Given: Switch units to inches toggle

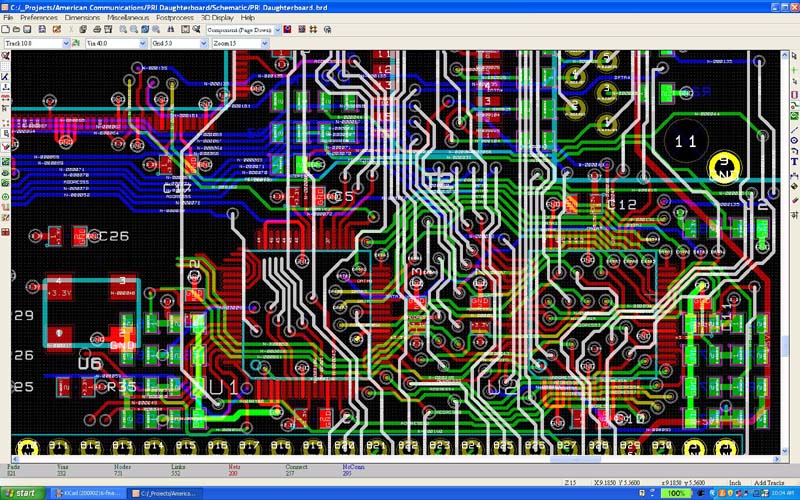Looking at the screenshot, I should [5, 88].
